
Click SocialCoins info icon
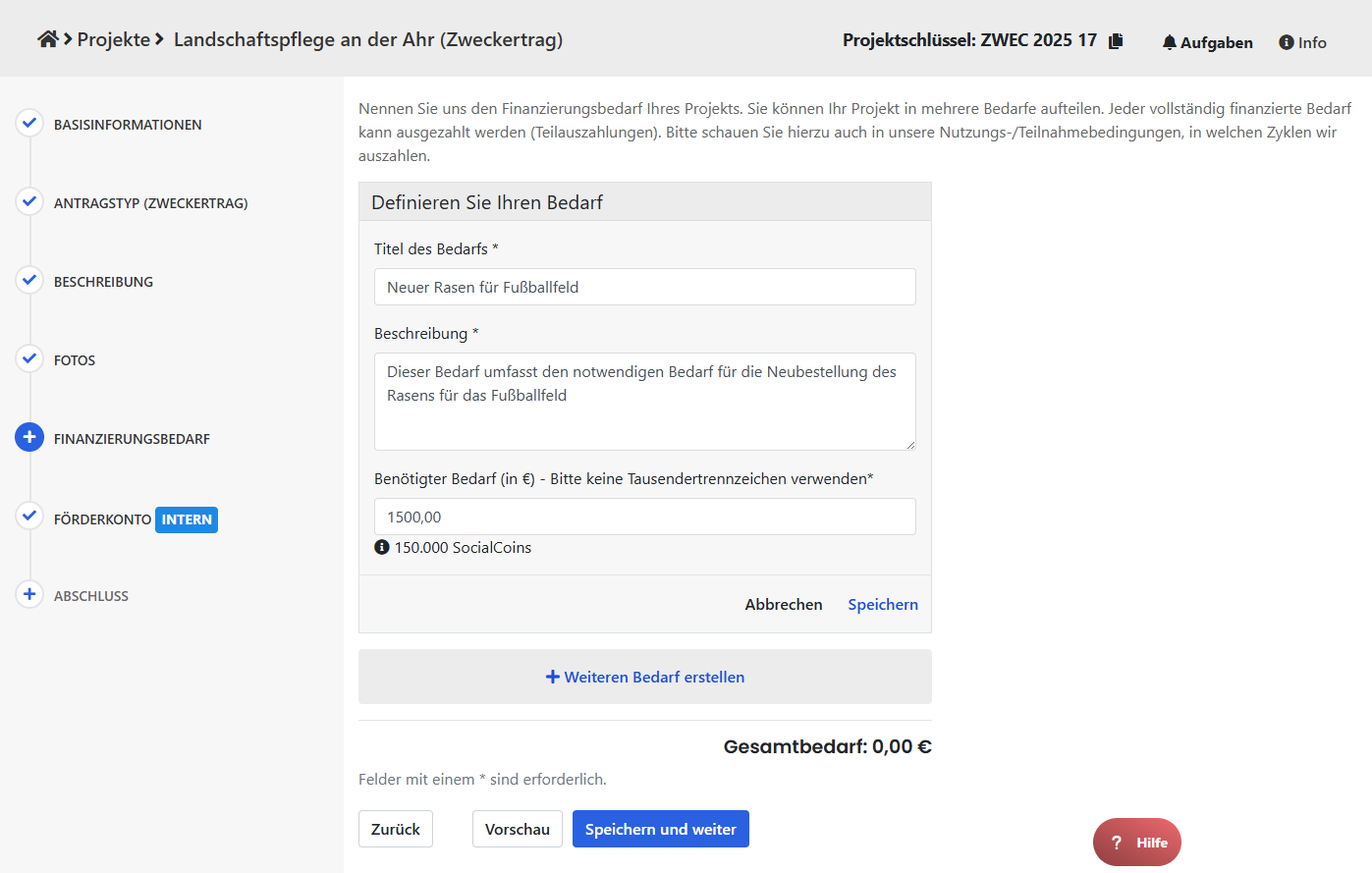(x=382, y=547)
